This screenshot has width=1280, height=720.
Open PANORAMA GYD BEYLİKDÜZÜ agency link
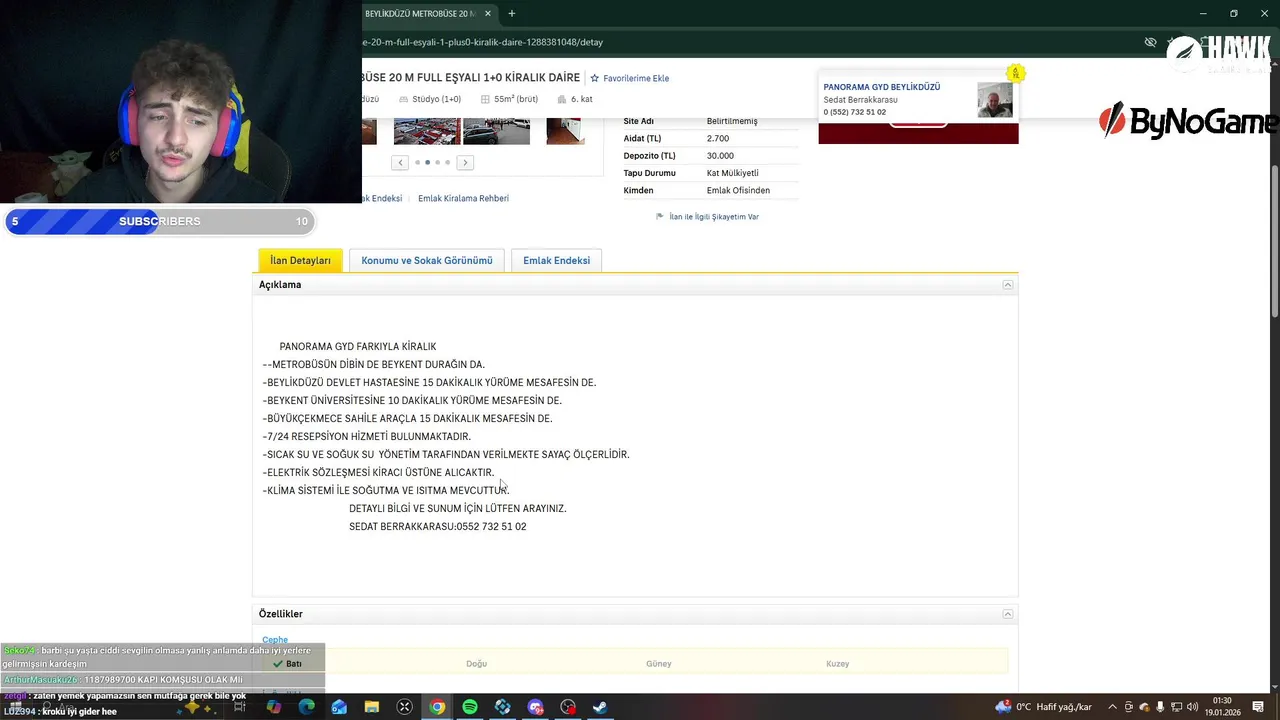(x=882, y=87)
